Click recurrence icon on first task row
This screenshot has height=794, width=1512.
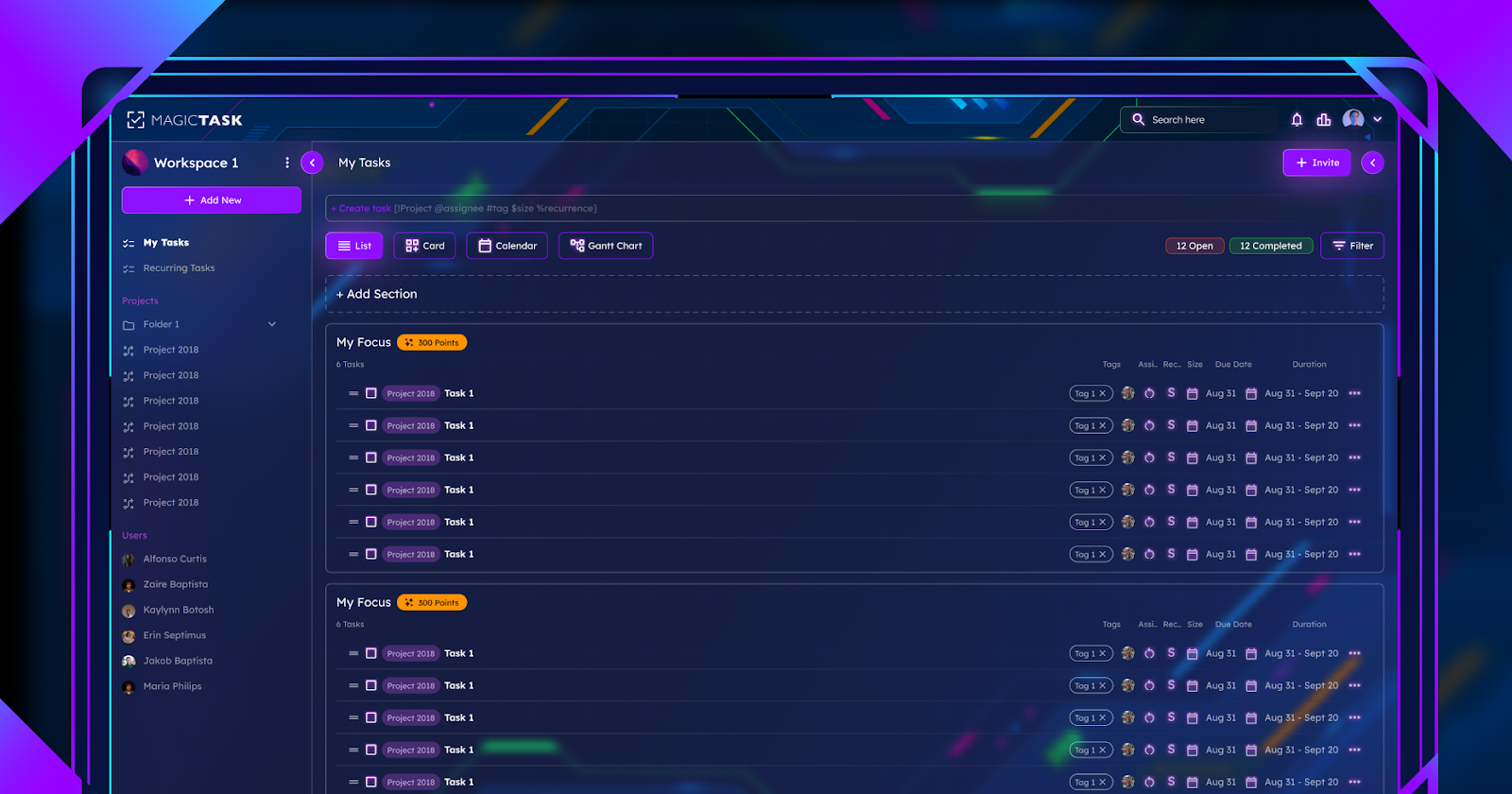coord(1149,393)
